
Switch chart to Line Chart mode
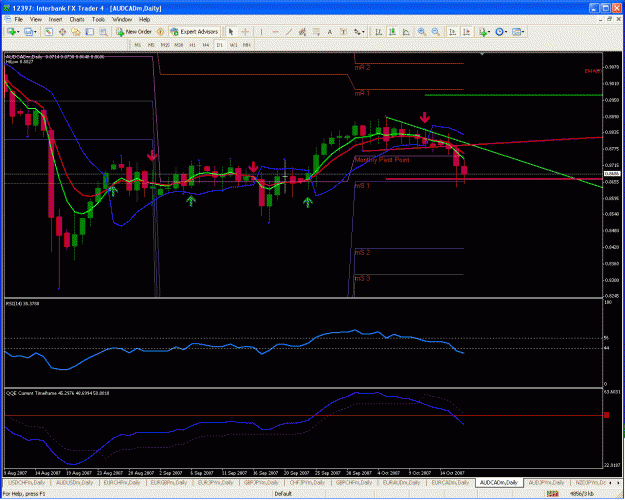click(x=406, y=32)
